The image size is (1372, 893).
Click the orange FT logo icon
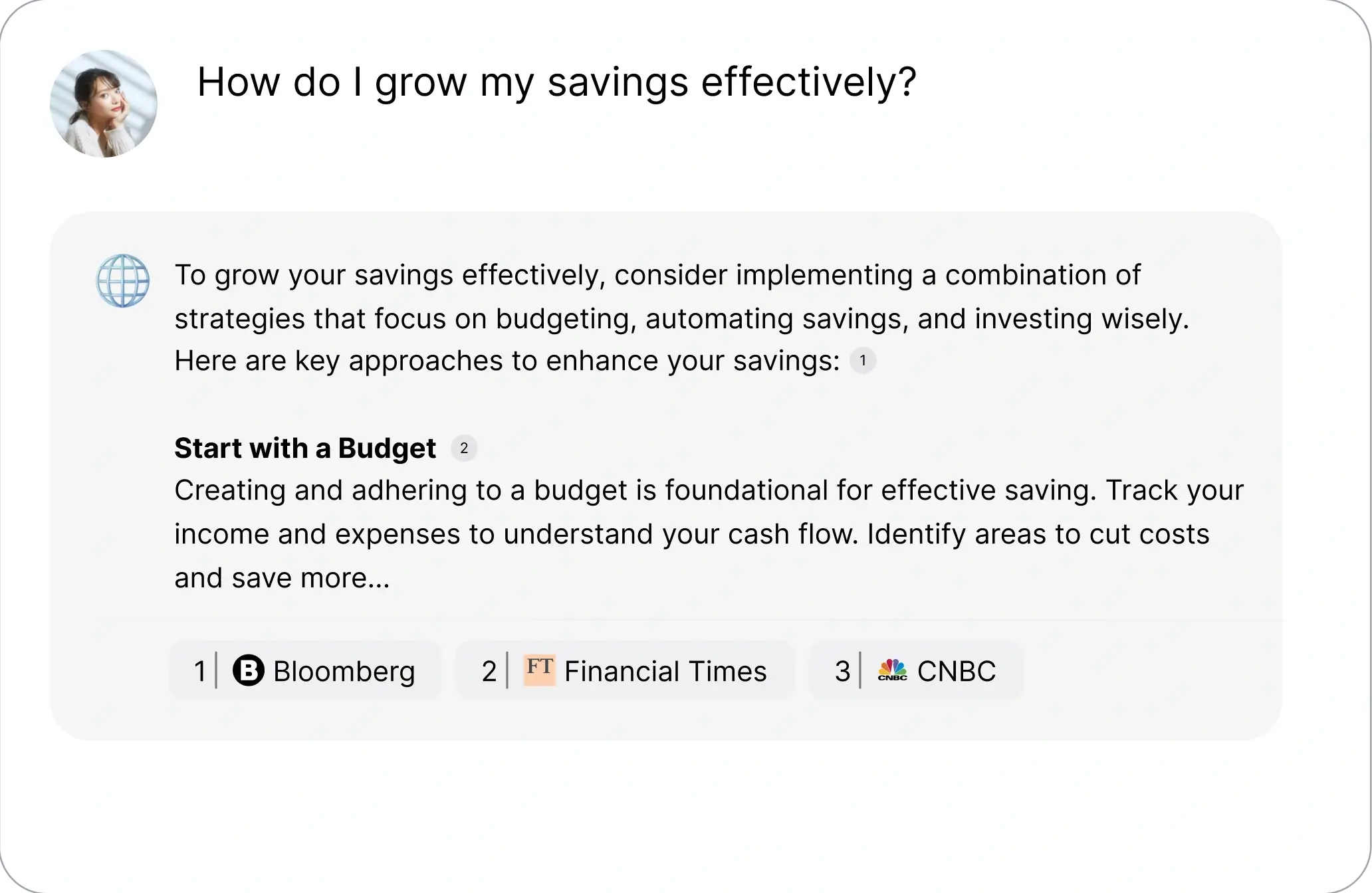539,669
